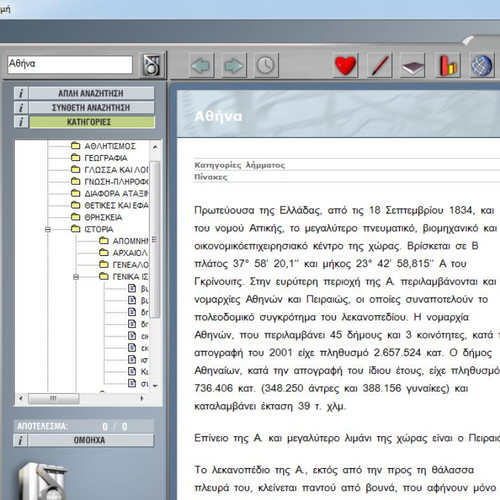Go forward with the right arrow icon
Viewport: 500px width, 500px height.
[x=233, y=65]
